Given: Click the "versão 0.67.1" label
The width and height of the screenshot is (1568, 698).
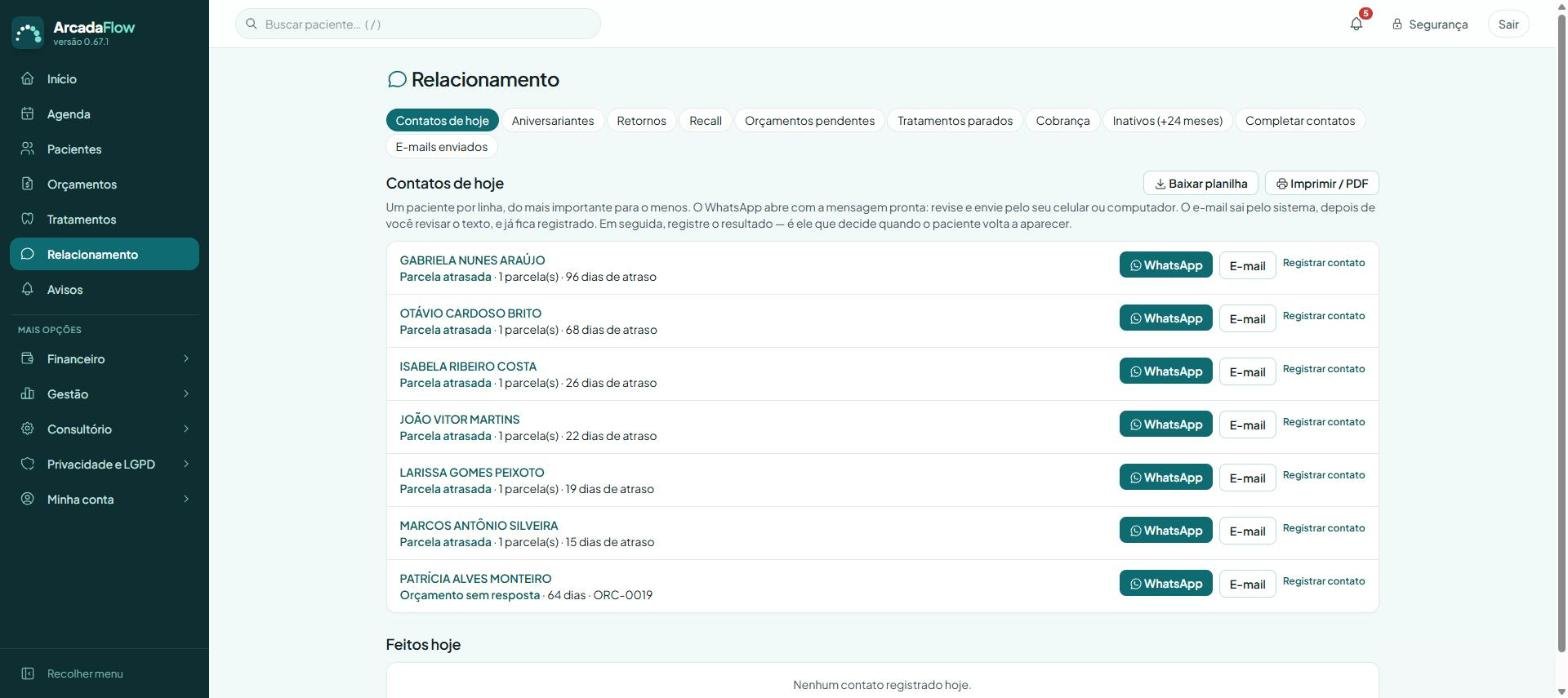Looking at the screenshot, I should [81, 42].
